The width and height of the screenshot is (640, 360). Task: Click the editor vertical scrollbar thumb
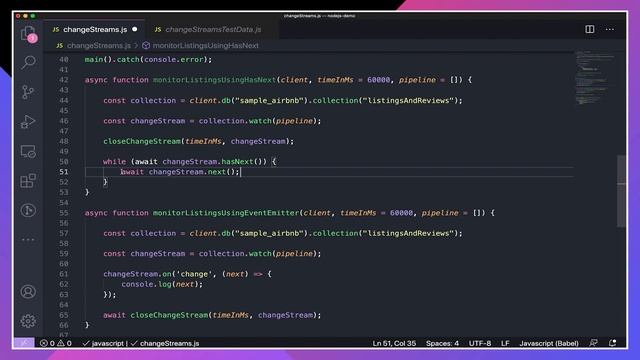coord(621,191)
